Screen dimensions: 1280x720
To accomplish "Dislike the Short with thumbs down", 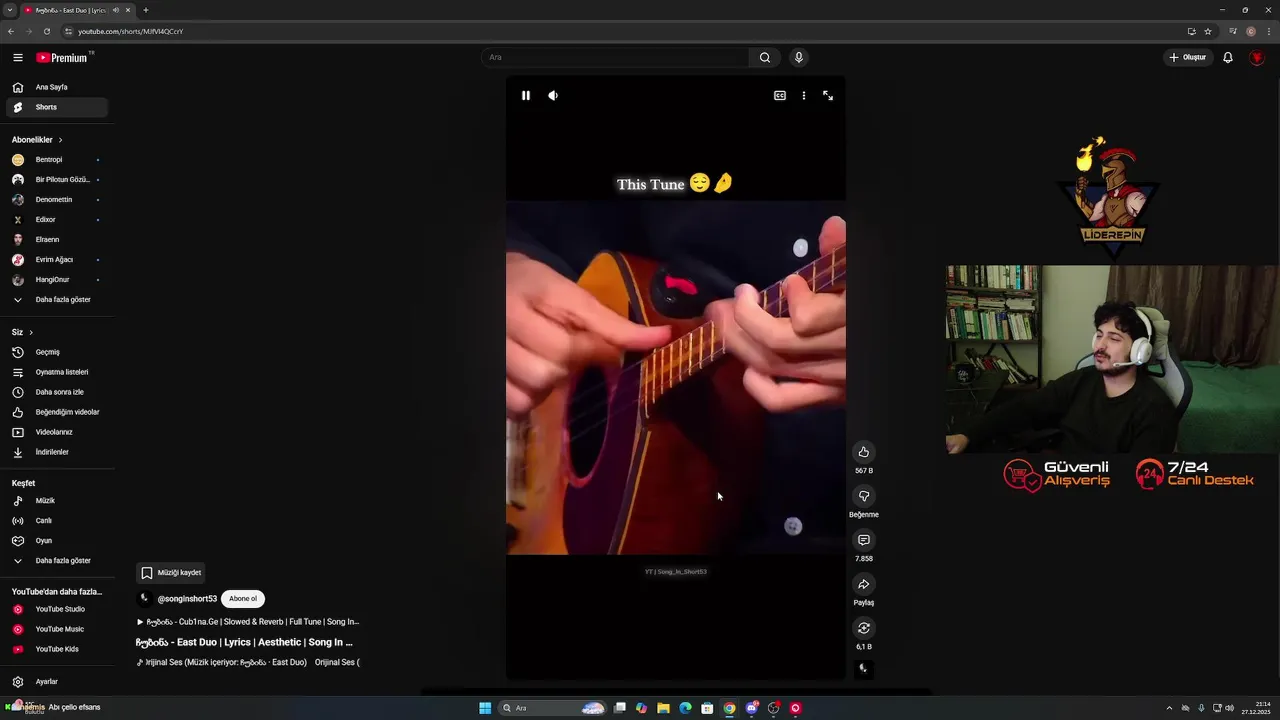I will (x=864, y=496).
